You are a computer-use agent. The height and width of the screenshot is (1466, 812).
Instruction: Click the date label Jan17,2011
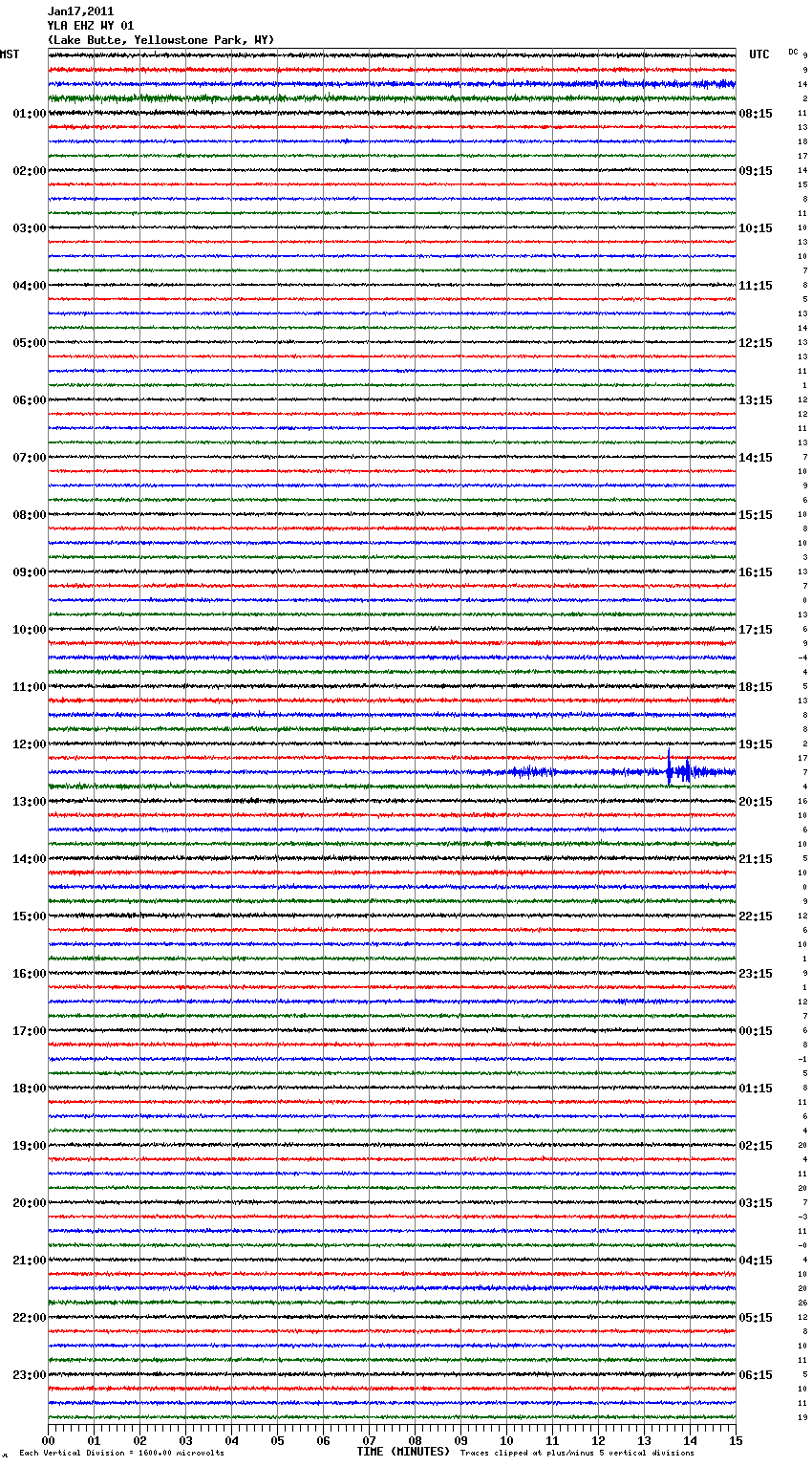(80, 11)
